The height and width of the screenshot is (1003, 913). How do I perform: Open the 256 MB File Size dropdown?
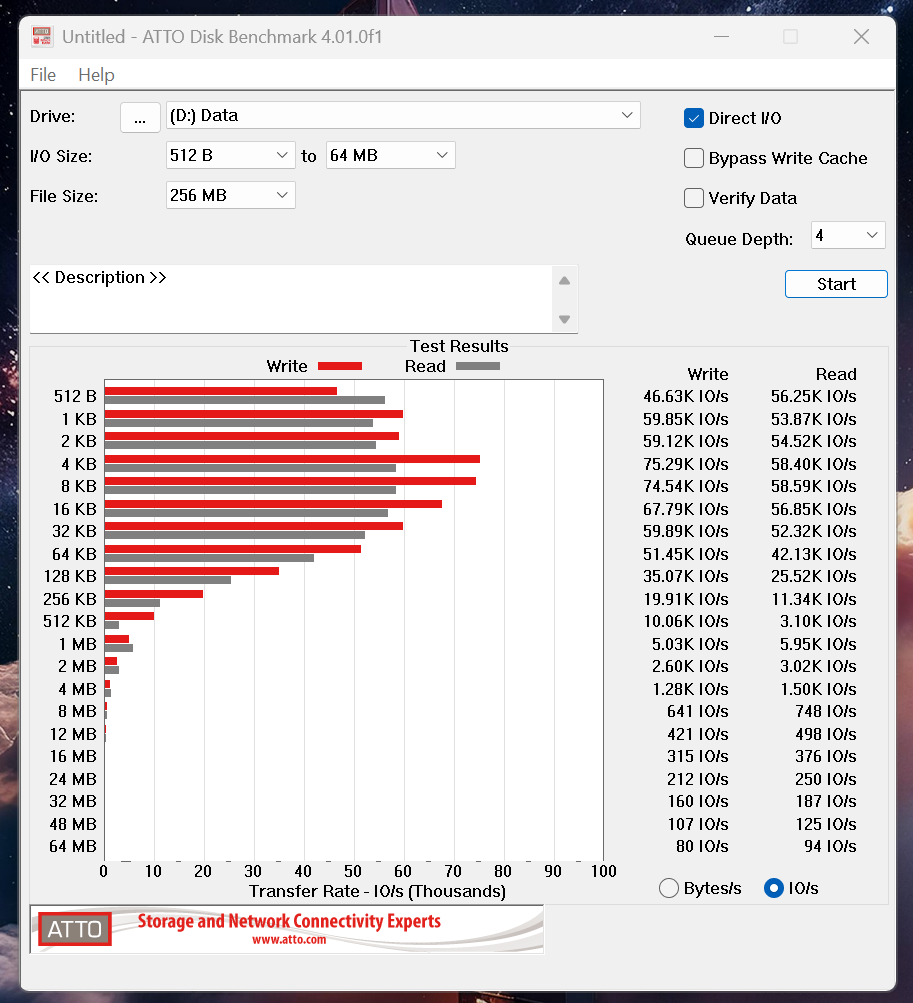click(230, 195)
